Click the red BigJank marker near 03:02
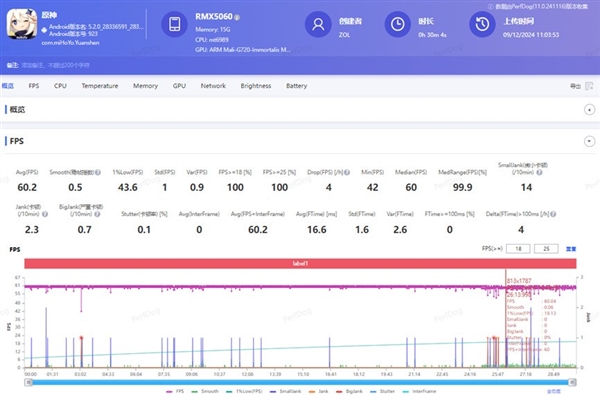600x396 pixels. 81,338
